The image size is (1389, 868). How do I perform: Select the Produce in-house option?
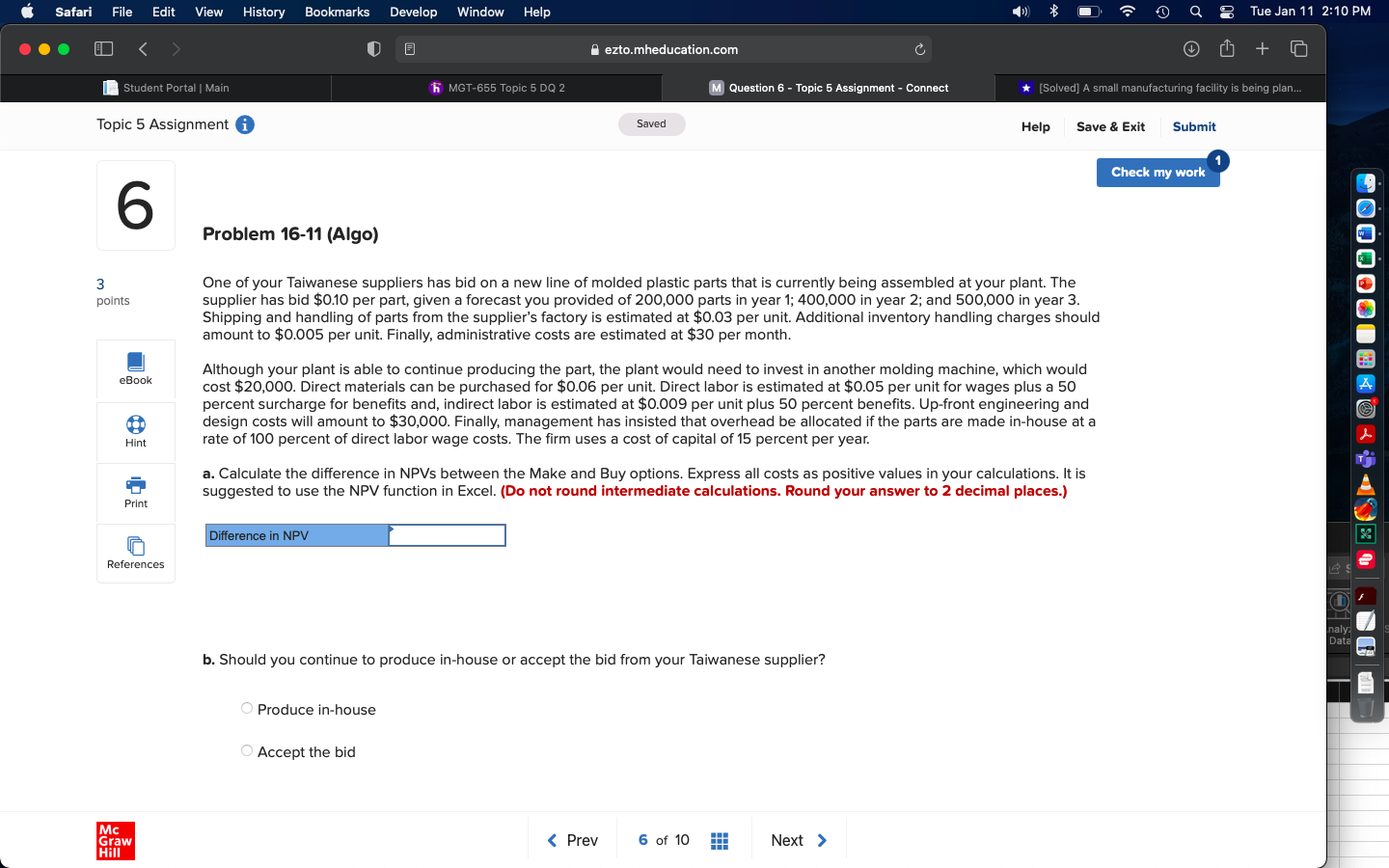(x=246, y=708)
